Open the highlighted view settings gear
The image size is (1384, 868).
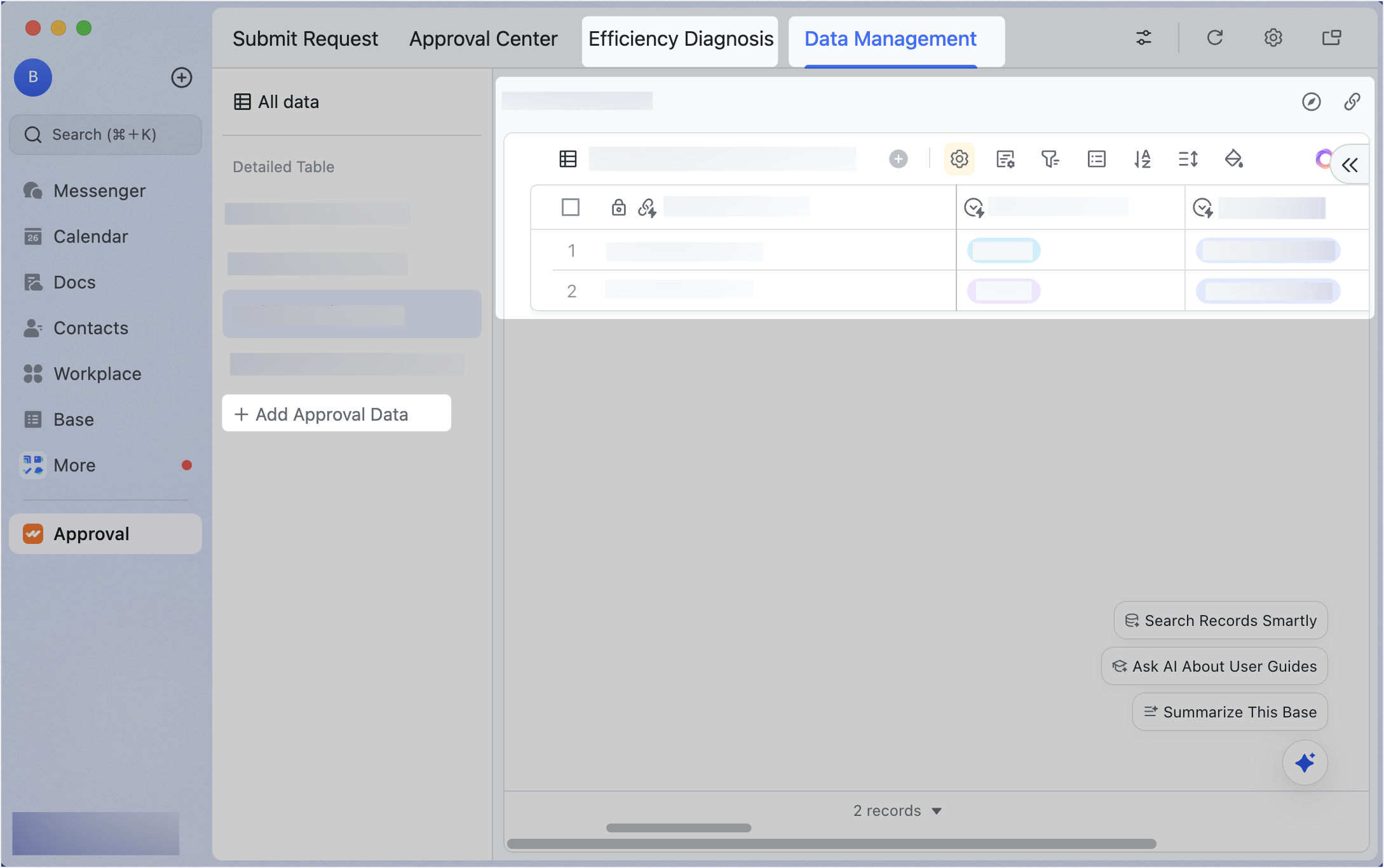tap(960, 159)
